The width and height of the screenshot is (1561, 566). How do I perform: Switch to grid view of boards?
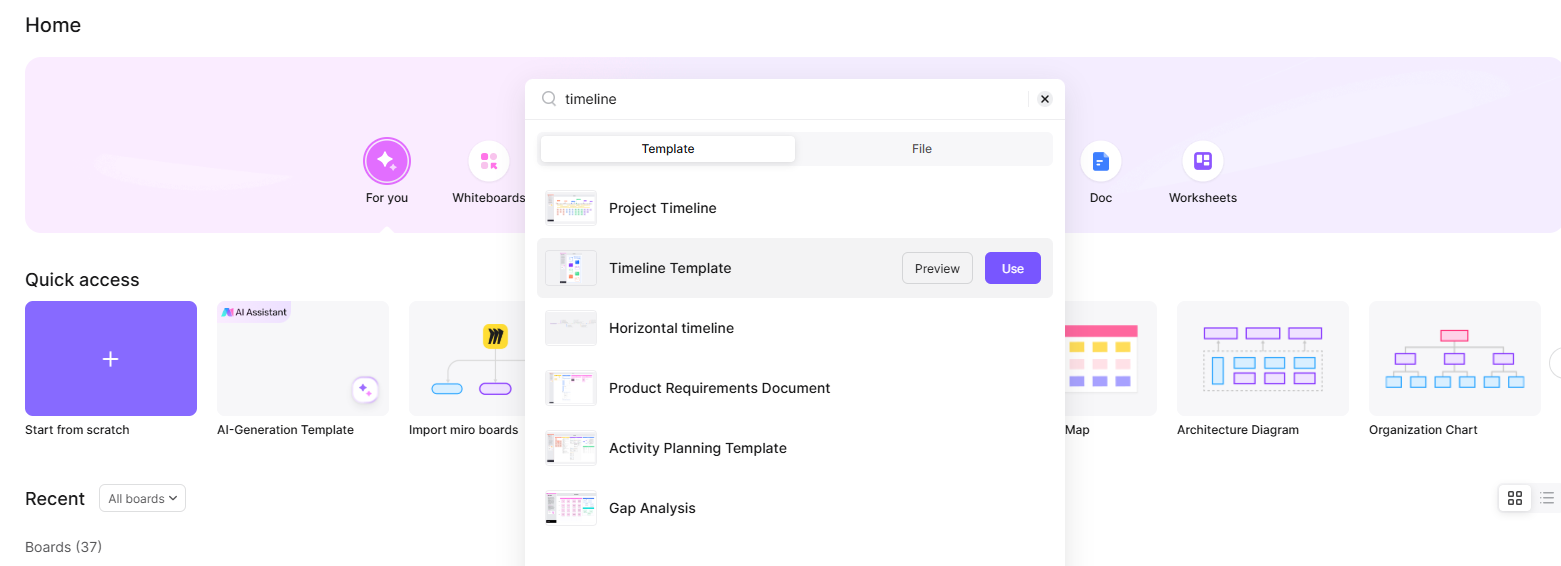click(1515, 498)
